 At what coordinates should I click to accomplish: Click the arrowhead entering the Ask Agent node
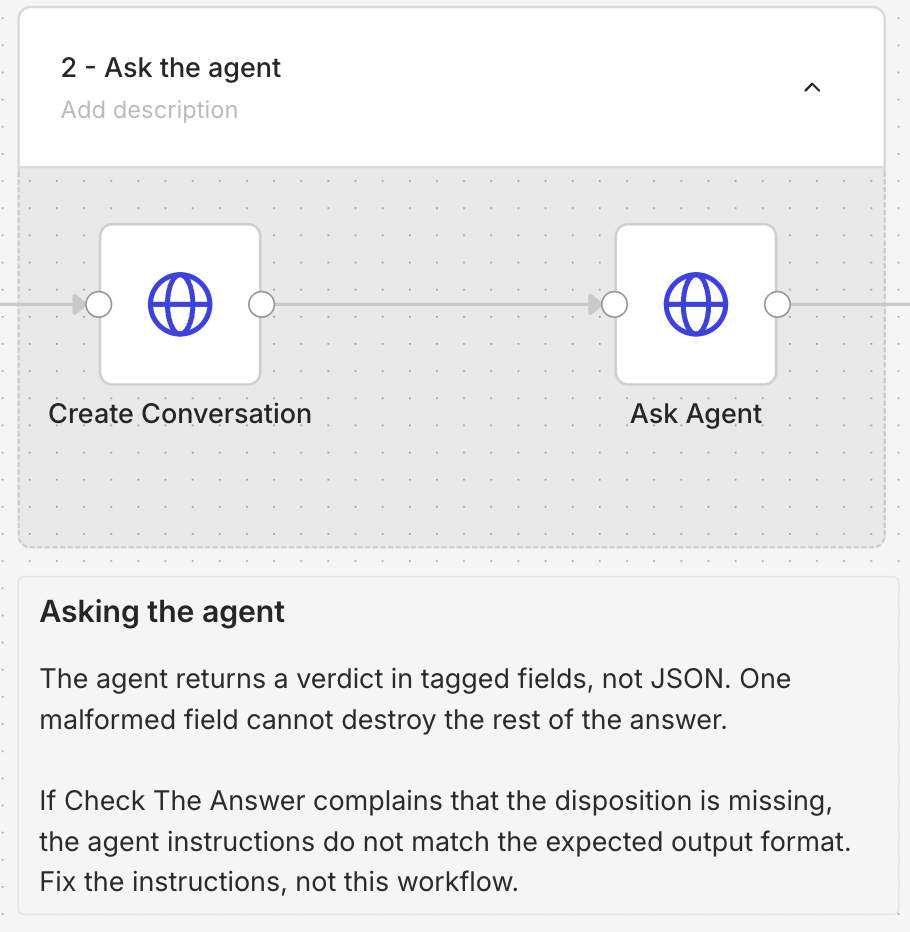click(594, 304)
